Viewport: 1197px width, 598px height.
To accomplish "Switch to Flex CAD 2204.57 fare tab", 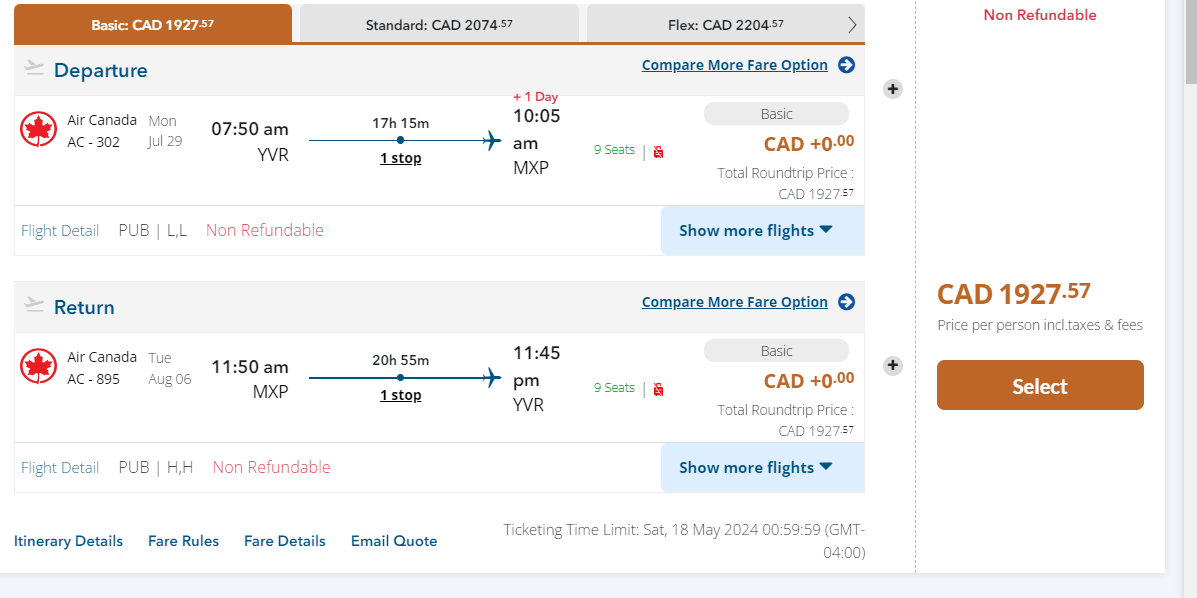I will [x=725, y=25].
